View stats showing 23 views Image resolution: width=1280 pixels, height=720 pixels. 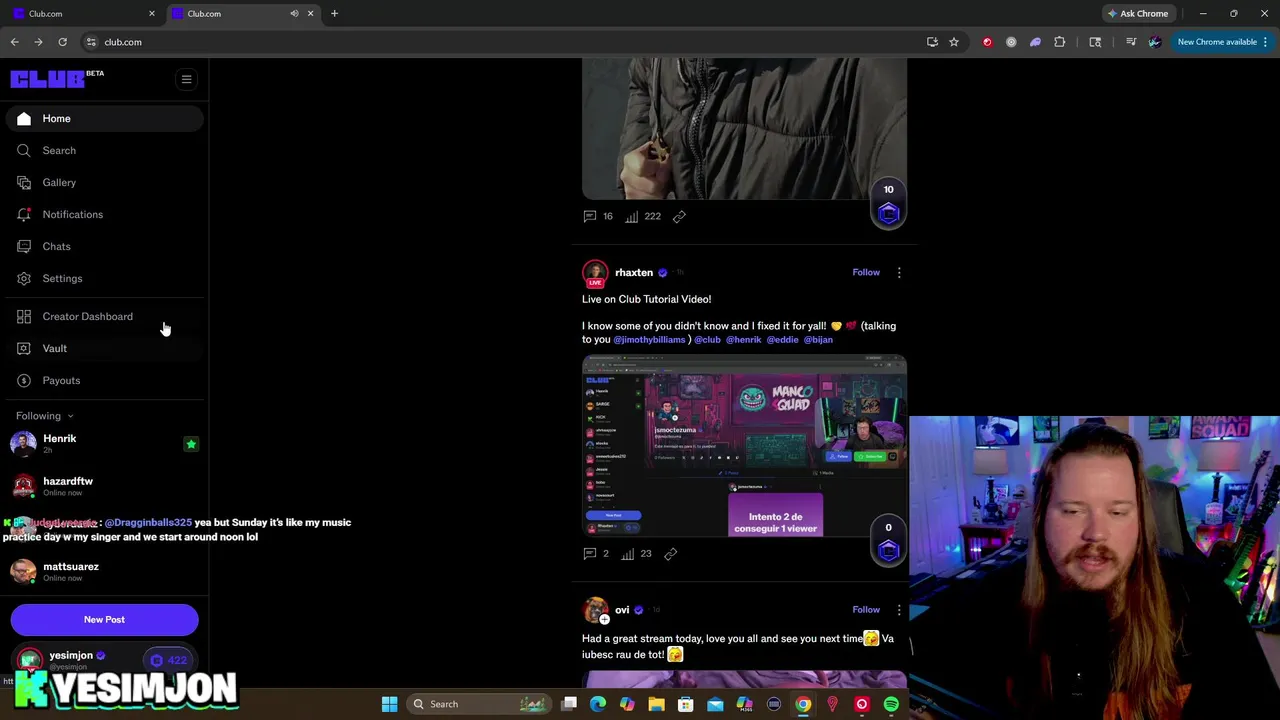tap(636, 553)
